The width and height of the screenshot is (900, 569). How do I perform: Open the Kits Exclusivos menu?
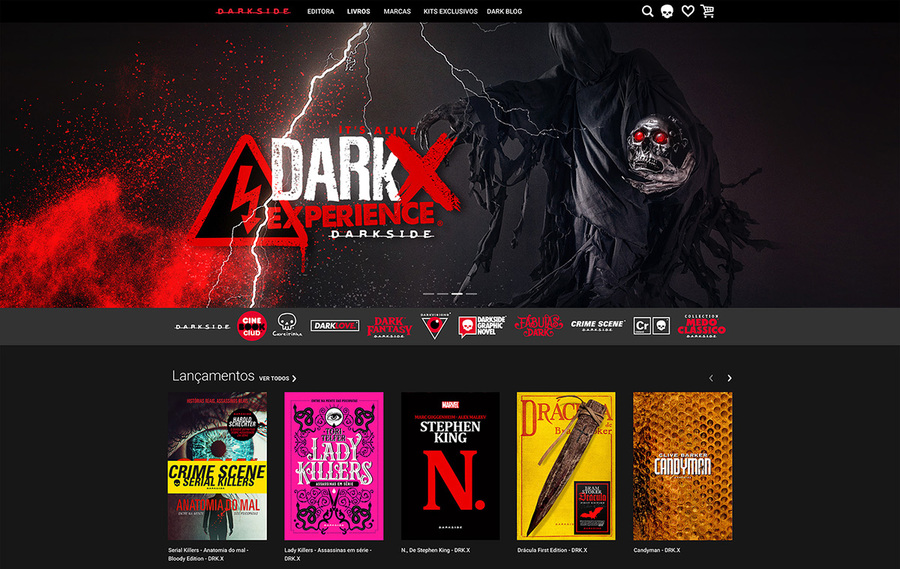451,11
